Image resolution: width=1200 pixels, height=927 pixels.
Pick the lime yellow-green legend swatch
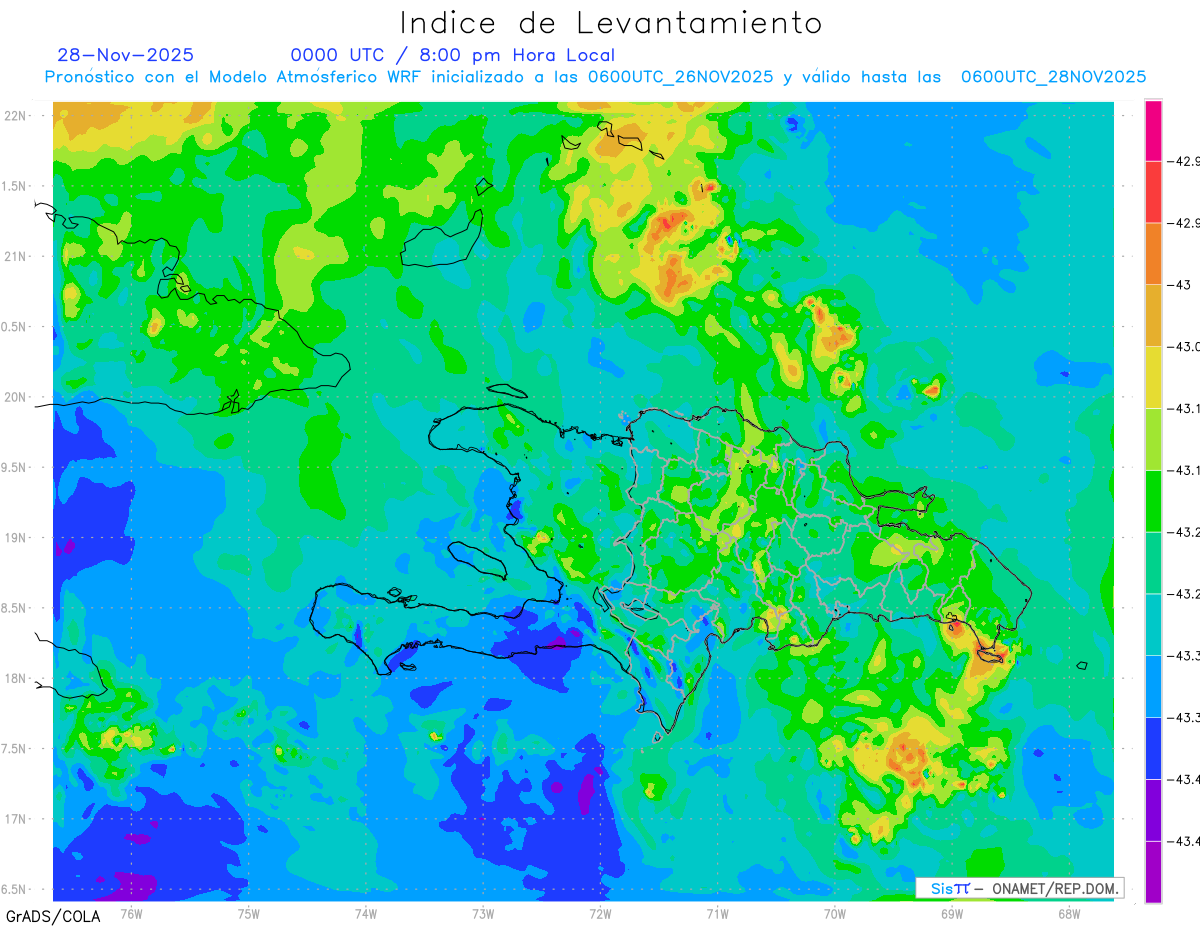[1153, 439]
